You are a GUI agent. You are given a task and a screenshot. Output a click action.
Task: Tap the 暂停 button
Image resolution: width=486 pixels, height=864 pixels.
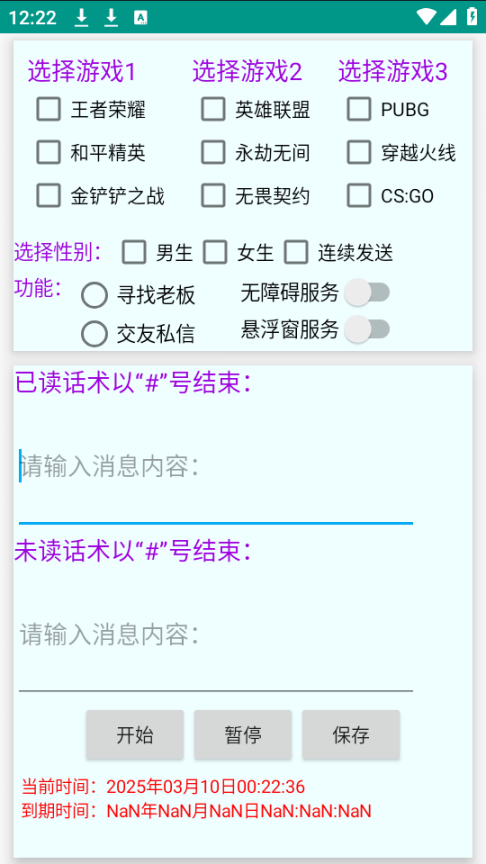click(x=243, y=735)
